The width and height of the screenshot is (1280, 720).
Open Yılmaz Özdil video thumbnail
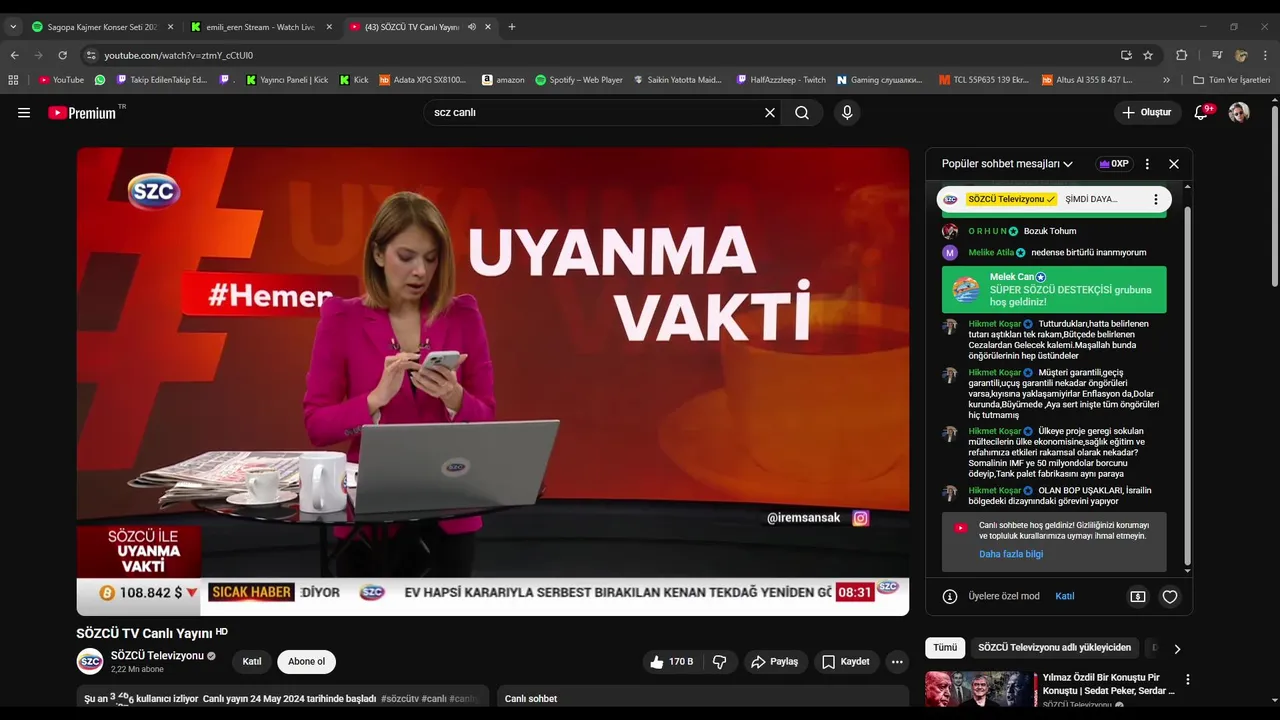tap(980, 690)
